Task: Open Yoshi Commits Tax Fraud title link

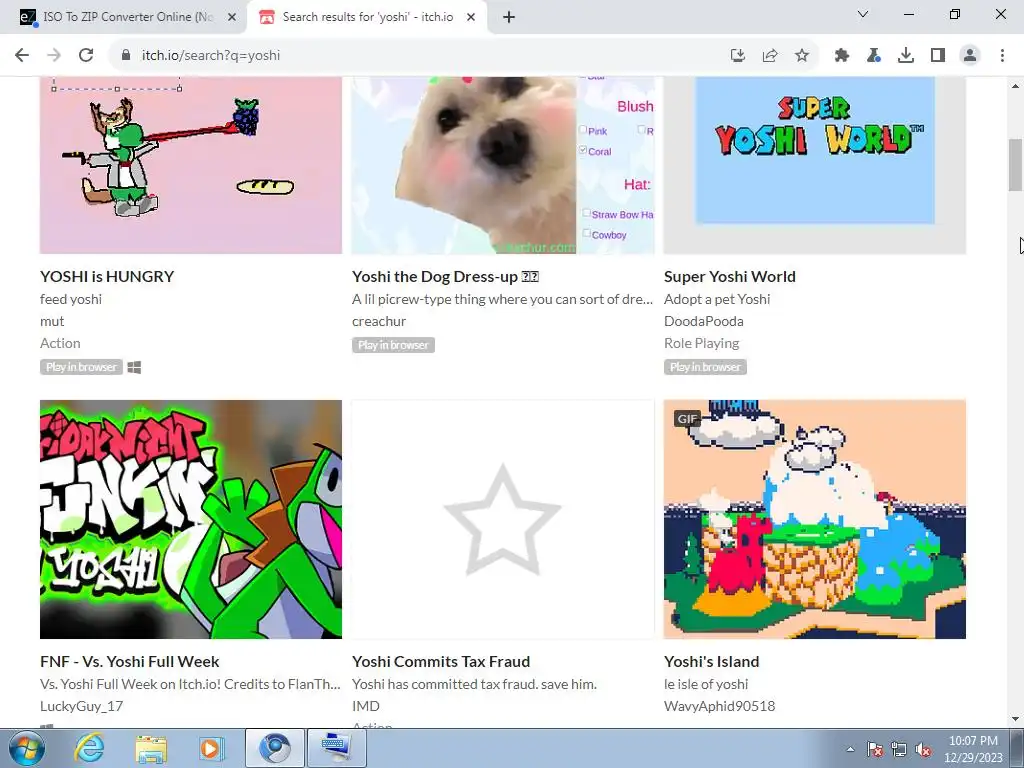Action: pos(441,662)
